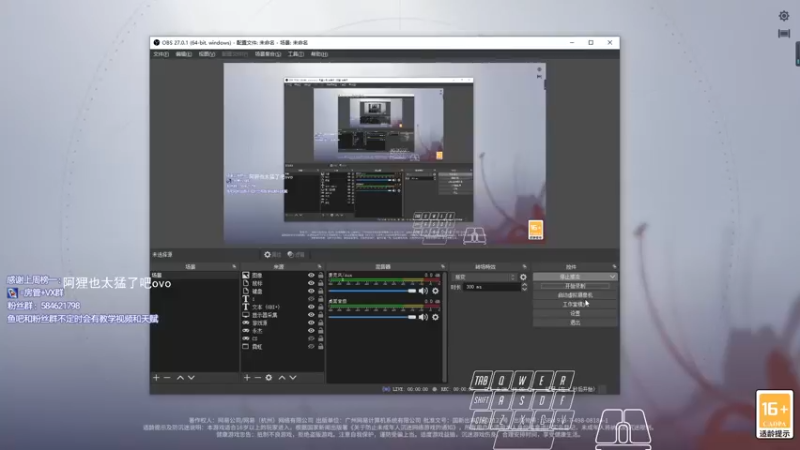800x450 pixels.
Task: Undock the Audio Mixer panel icon
Action: pyautogui.click(x=442, y=267)
